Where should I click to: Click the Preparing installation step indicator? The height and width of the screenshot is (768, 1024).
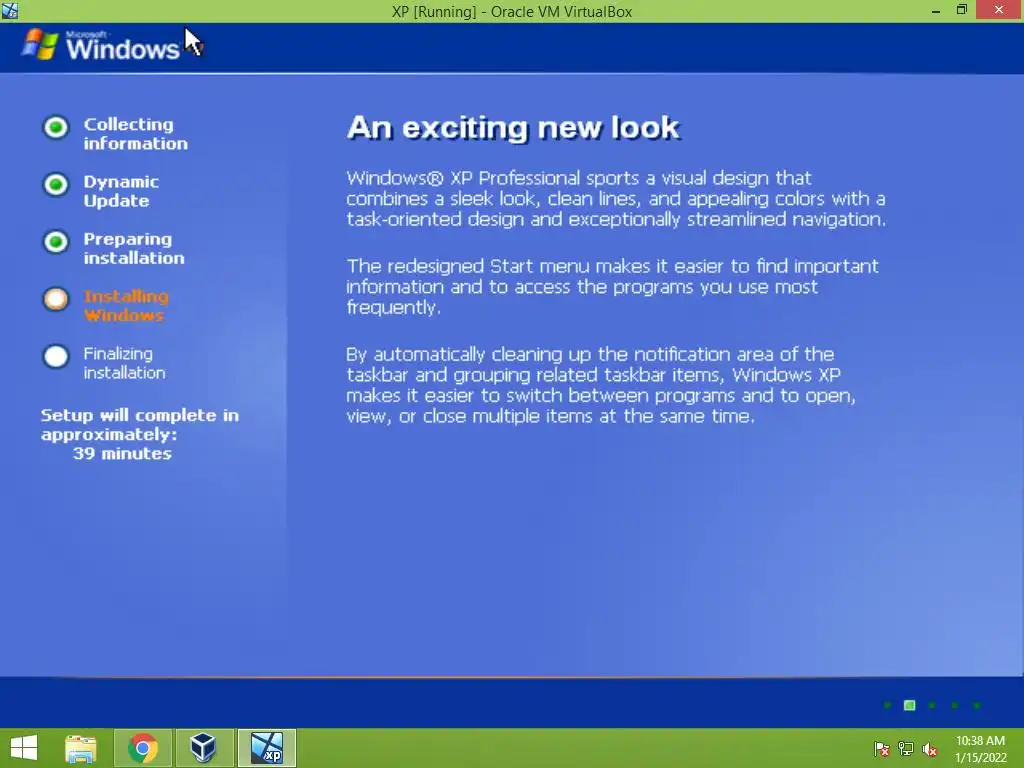tap(56, 242)
